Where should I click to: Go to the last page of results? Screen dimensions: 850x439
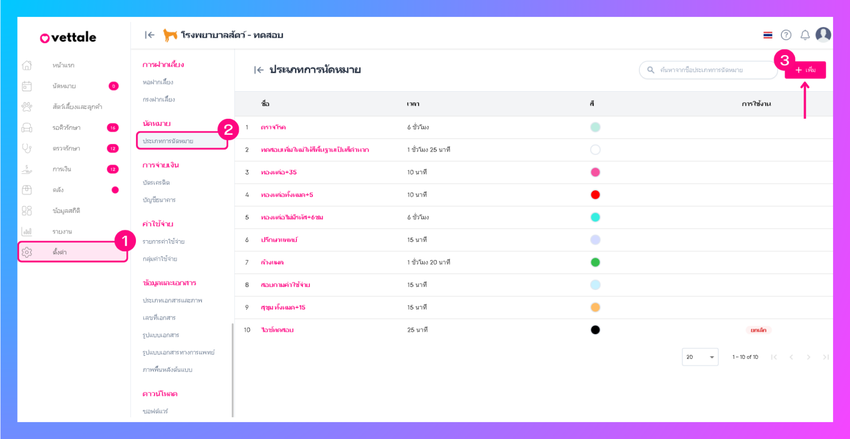(x=825, y=357)
